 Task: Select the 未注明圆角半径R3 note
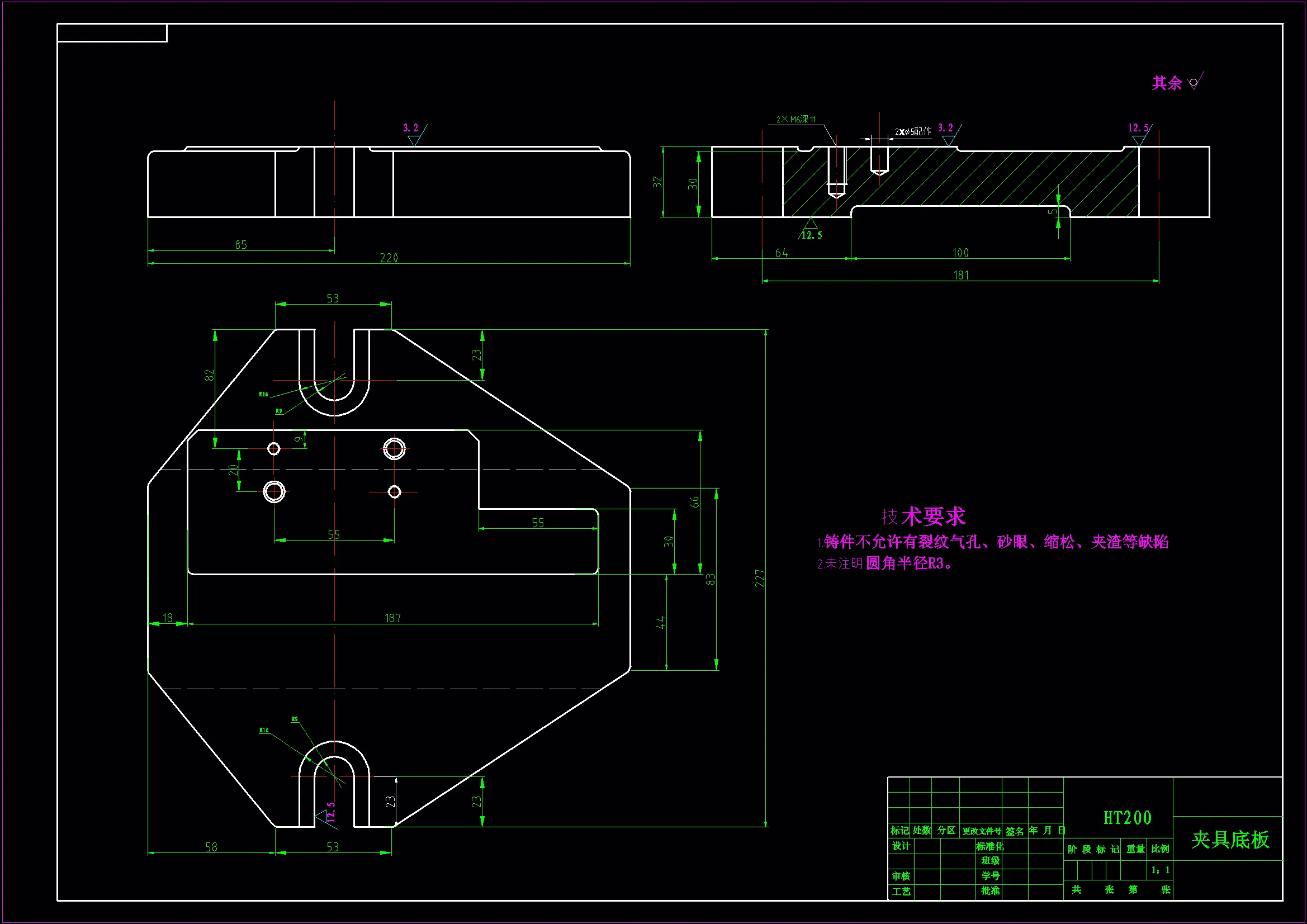885,563
